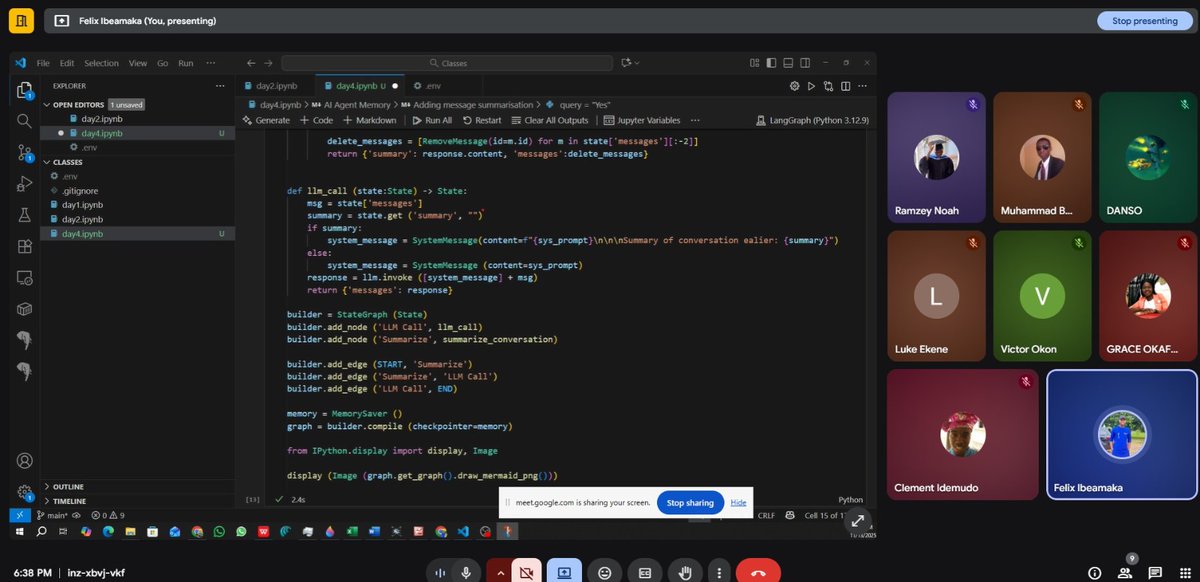The height and width of the screenshot is (582, 1200).
Task: Open the Explorer view in the activity bar
Action: pos(24,90)
